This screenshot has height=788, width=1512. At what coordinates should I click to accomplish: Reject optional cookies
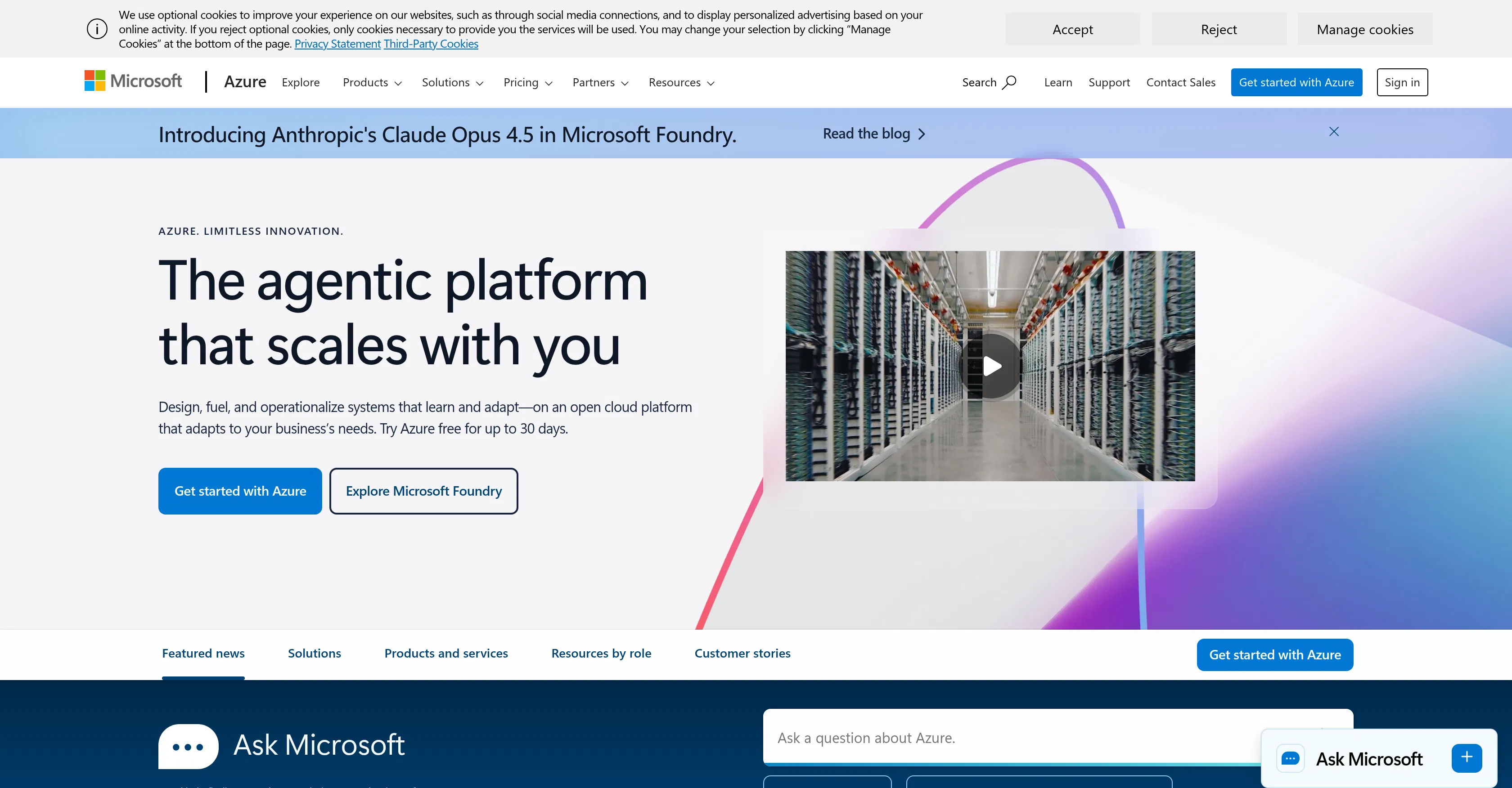point(1219,29)
